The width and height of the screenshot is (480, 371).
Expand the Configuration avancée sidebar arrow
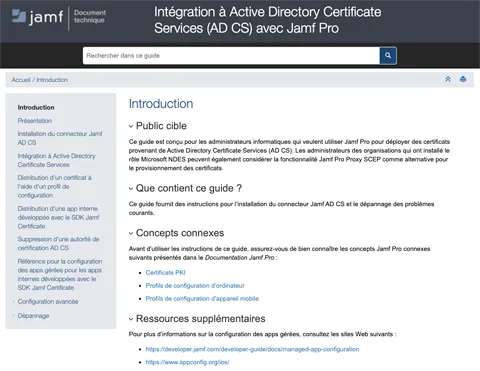(14, 302)
